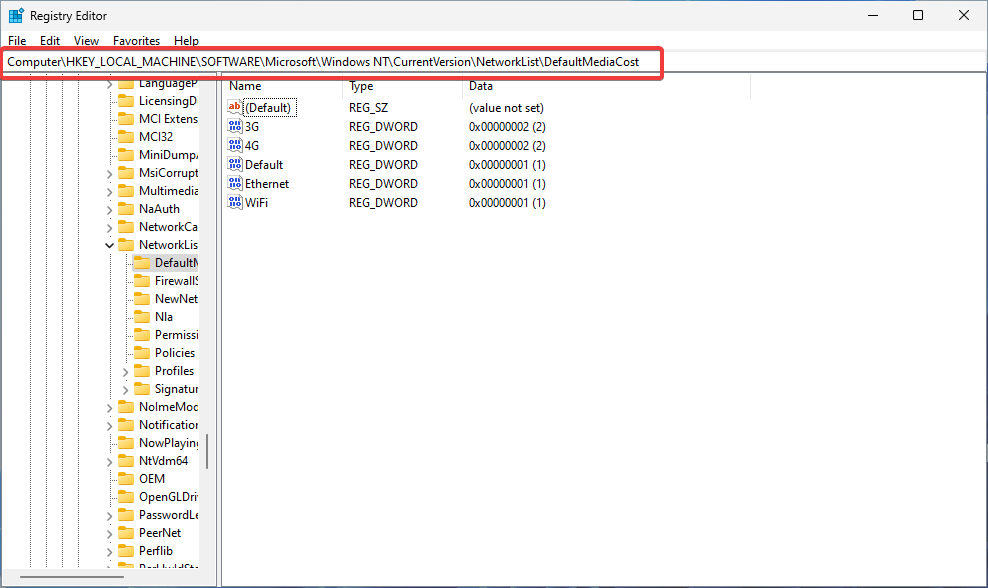Open the Help menu
The width and height of the screenshot is (988, 588).
pos(186,40)
